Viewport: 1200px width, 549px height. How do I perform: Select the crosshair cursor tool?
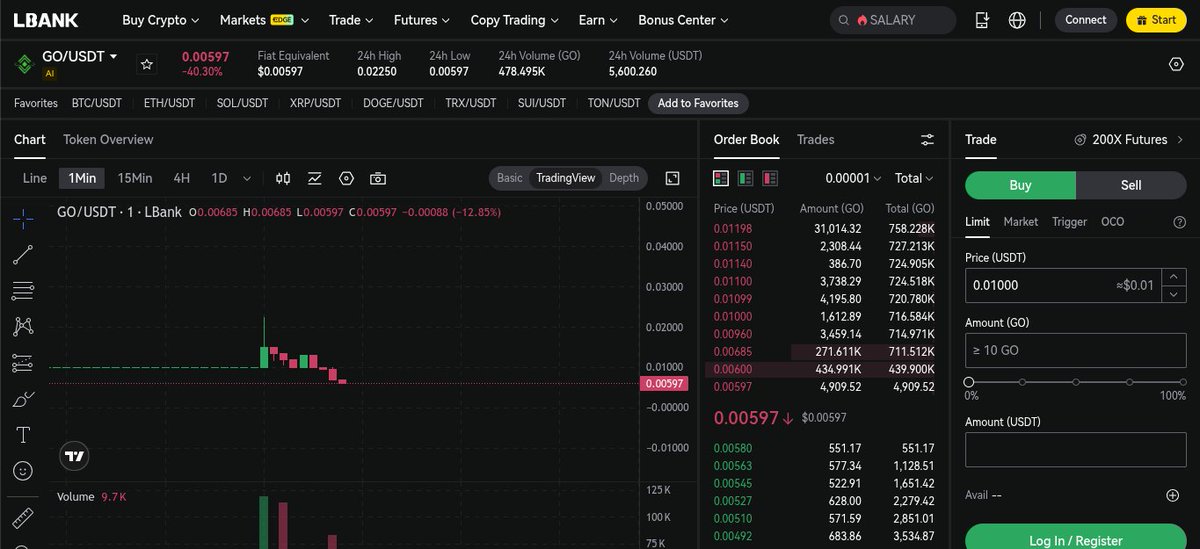coord(23,218)
